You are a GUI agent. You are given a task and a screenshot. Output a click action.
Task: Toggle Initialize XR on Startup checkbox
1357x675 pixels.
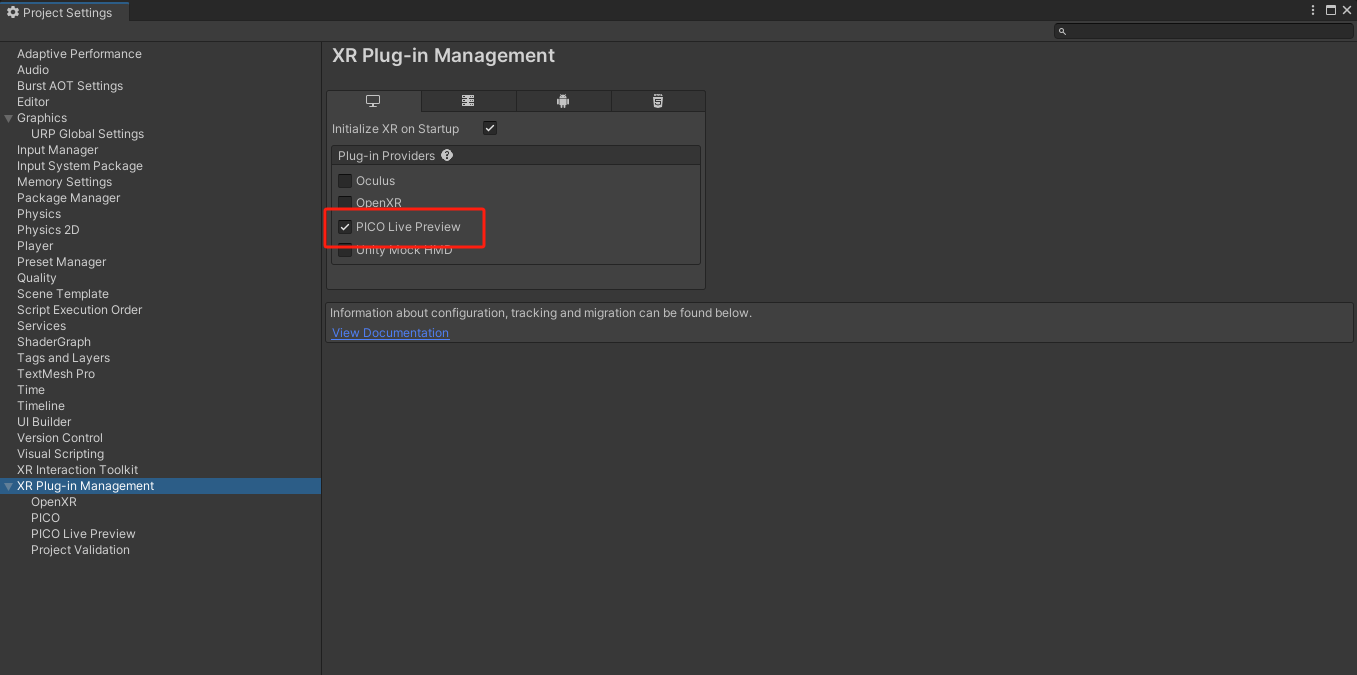[490, 128]
